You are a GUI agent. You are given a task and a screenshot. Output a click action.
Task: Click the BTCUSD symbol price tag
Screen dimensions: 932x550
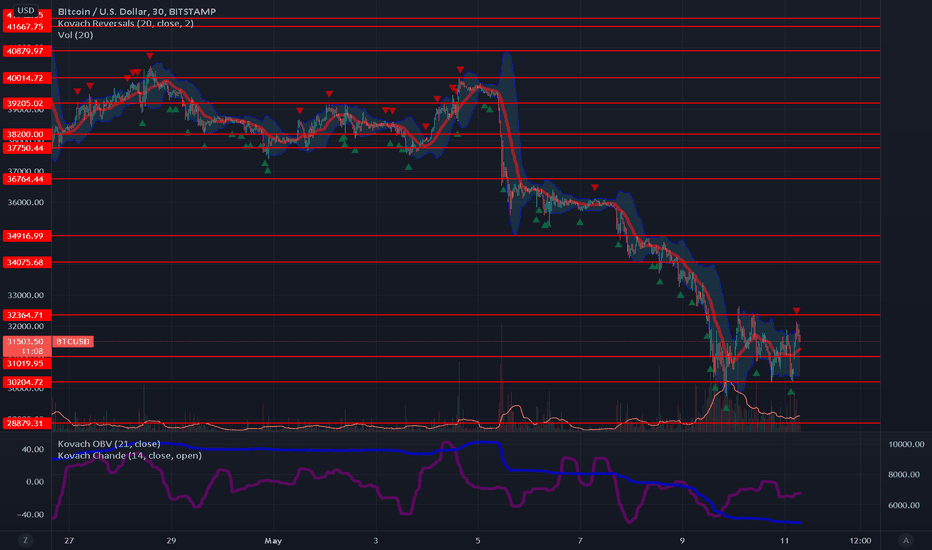coord(73,341)
